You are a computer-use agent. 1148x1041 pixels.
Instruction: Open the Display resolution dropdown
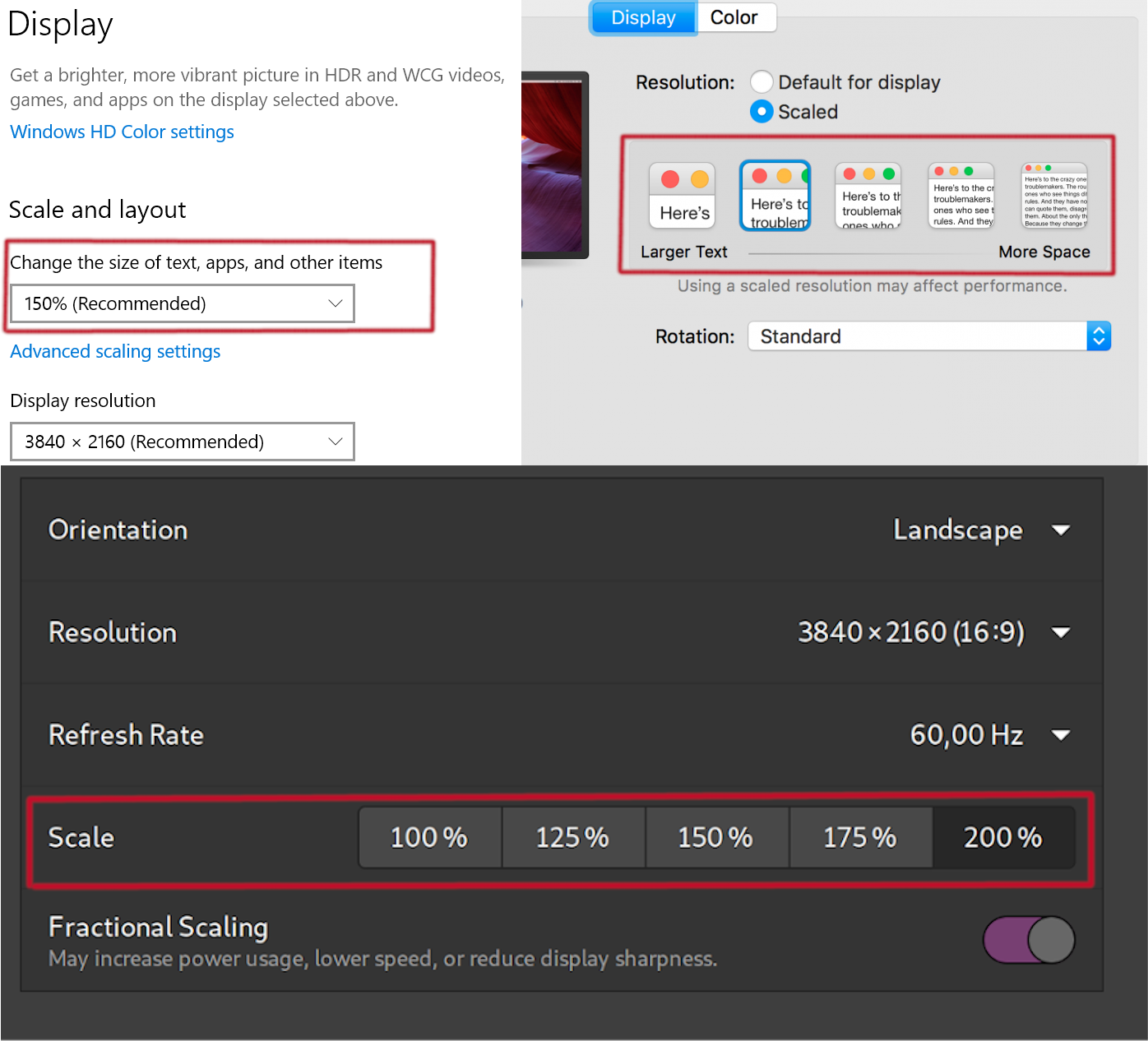(182, 442)
